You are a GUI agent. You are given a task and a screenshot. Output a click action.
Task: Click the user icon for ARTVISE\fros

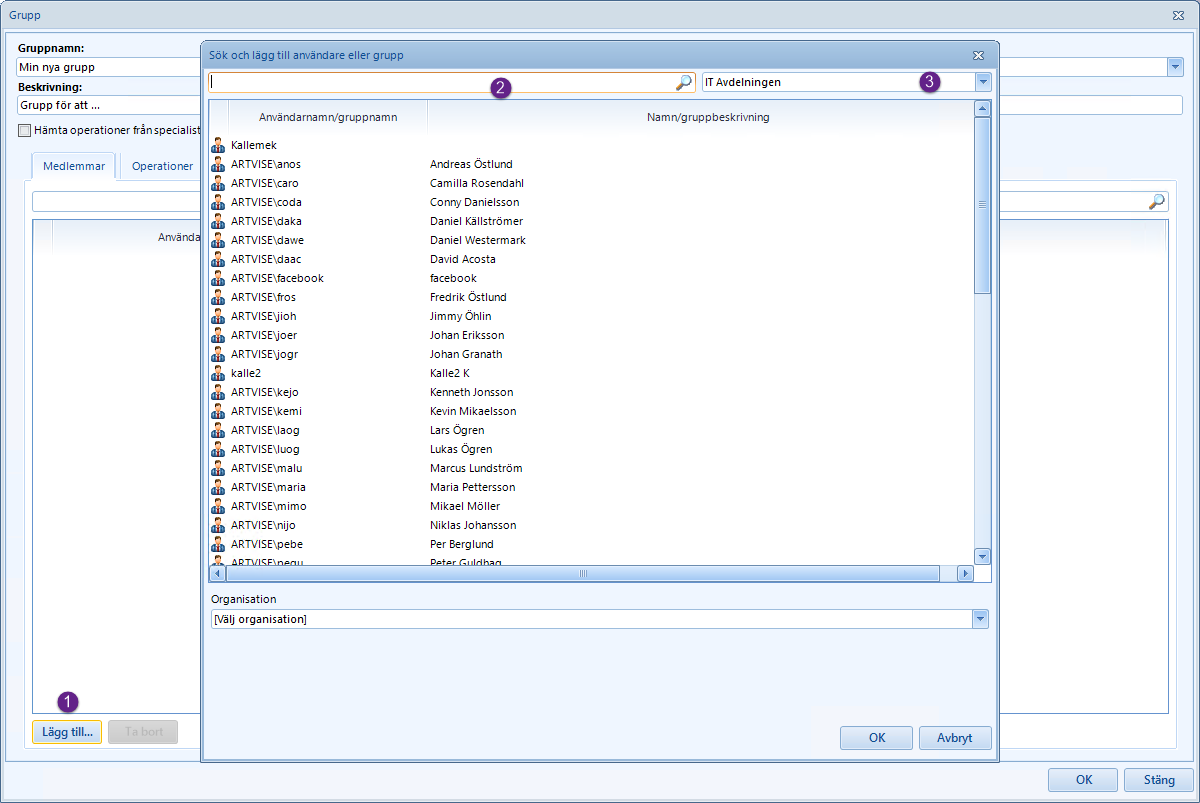[x=218, y=298]
